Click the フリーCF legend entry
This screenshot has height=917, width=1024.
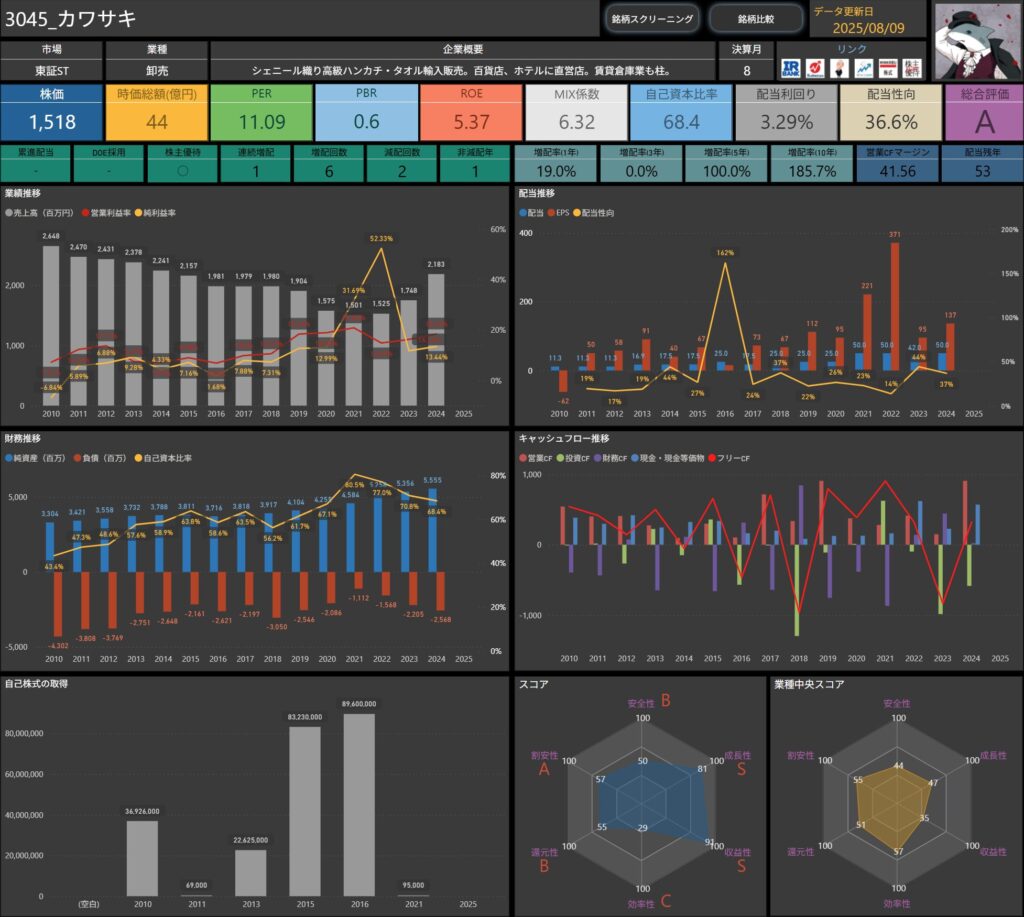tap(729, 458)
